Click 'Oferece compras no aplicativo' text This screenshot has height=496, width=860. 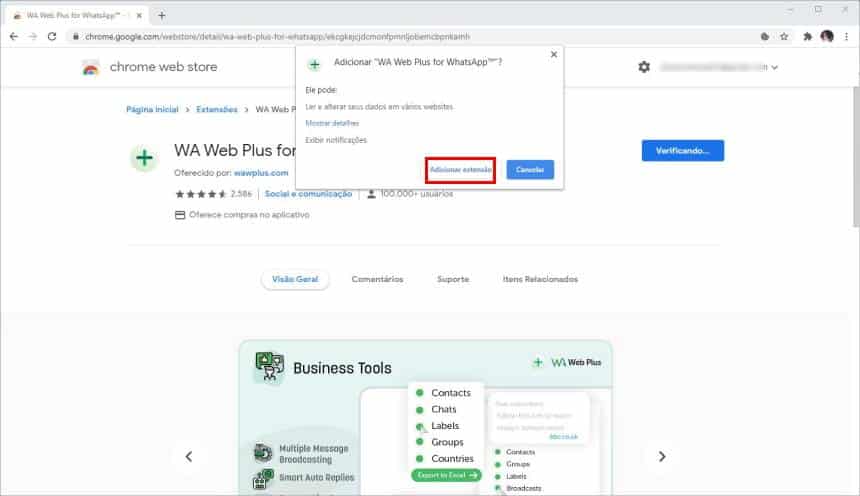tap(249, 215)
